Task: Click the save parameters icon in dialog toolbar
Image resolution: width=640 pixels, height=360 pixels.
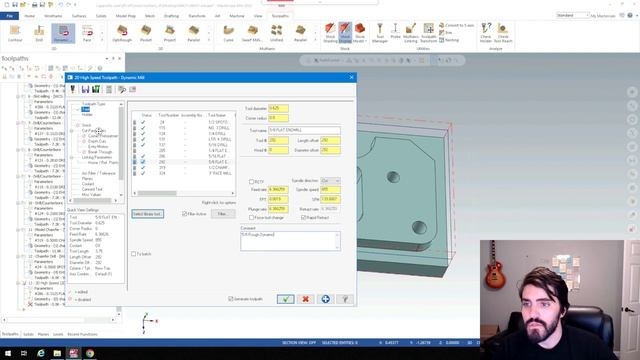Action: pos(85,89)
